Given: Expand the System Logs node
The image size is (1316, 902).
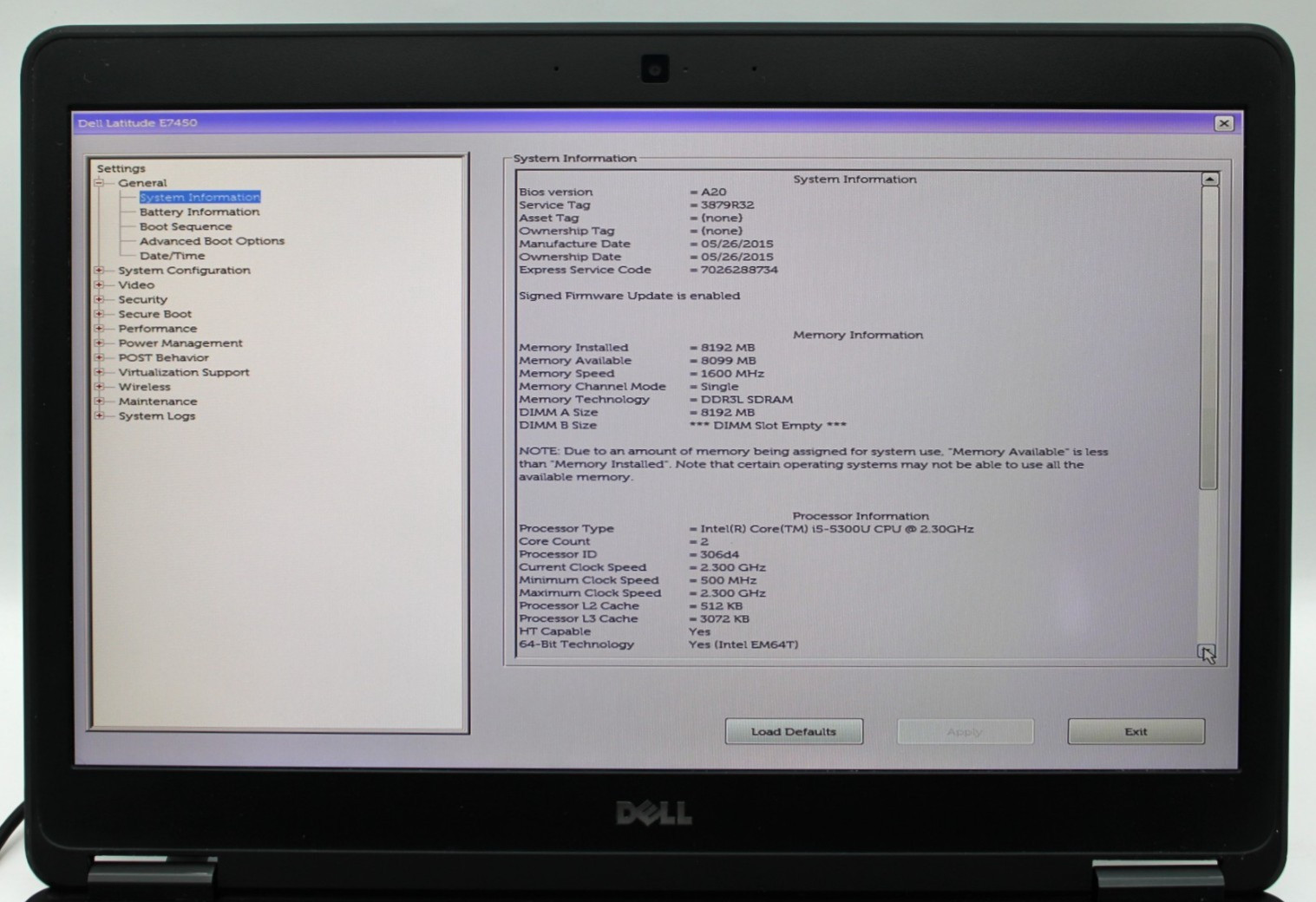Looking at the screenshot, I should [x=99, y=416].
